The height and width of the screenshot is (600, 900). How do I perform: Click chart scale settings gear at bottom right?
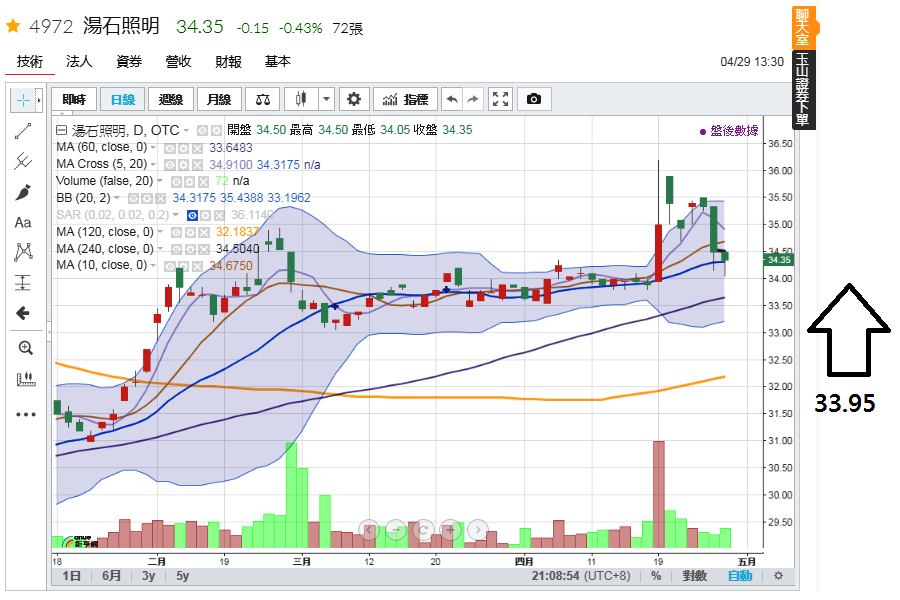[x=778, y=575]
